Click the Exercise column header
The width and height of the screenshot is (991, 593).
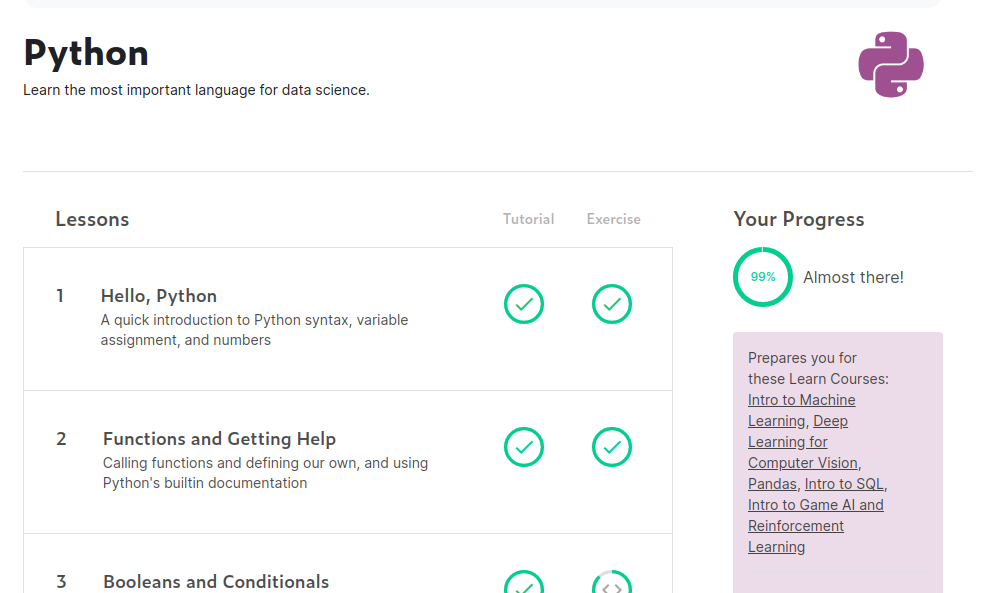point(613,219)
